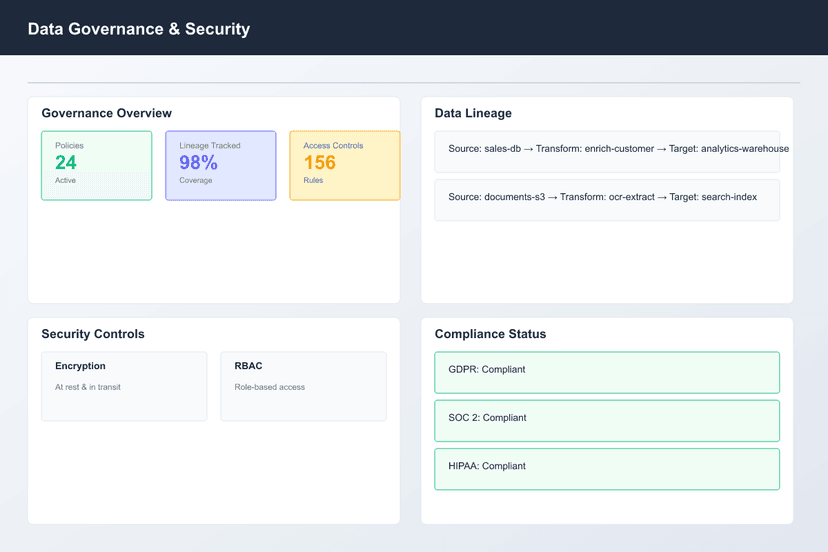Select the SOC 2: Compliant status row
Screen dimensions: 828x552
point(607,420)
